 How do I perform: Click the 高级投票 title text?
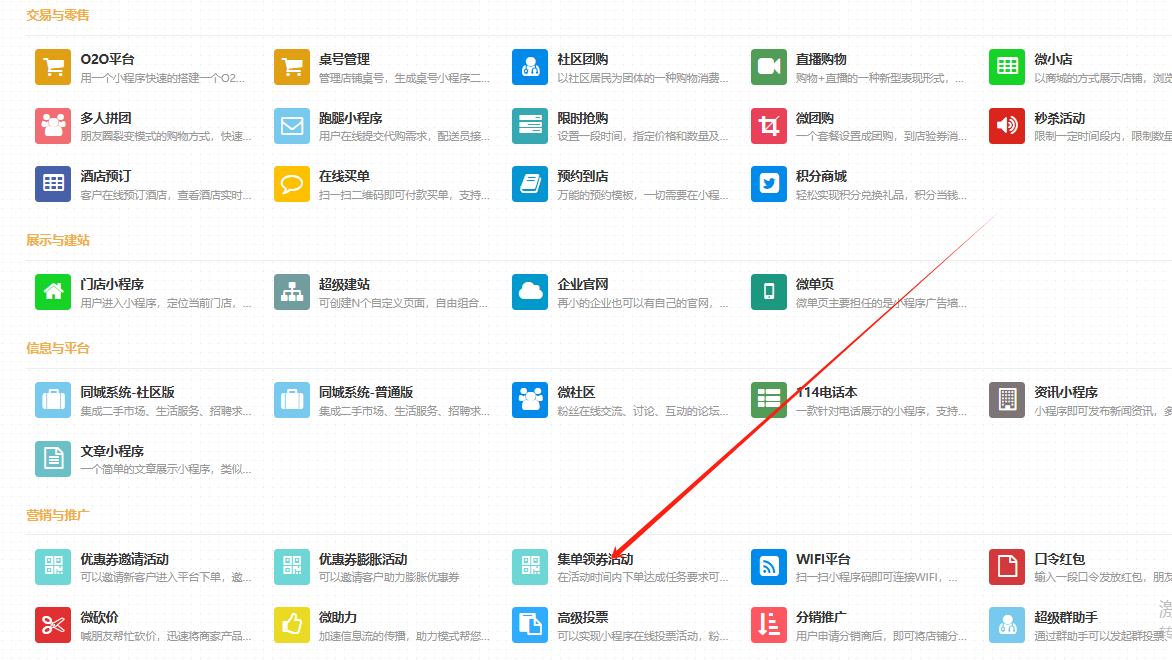[x=582, y=617]
